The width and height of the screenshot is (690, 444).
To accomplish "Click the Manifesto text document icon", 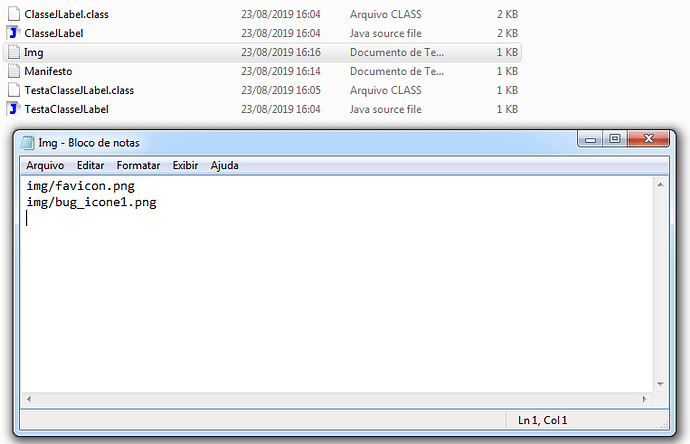I will coord(14,71).
